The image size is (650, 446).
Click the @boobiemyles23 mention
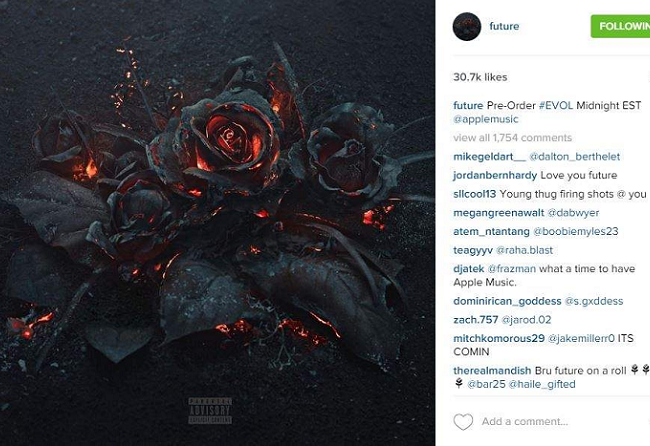[x=575, y=231]
